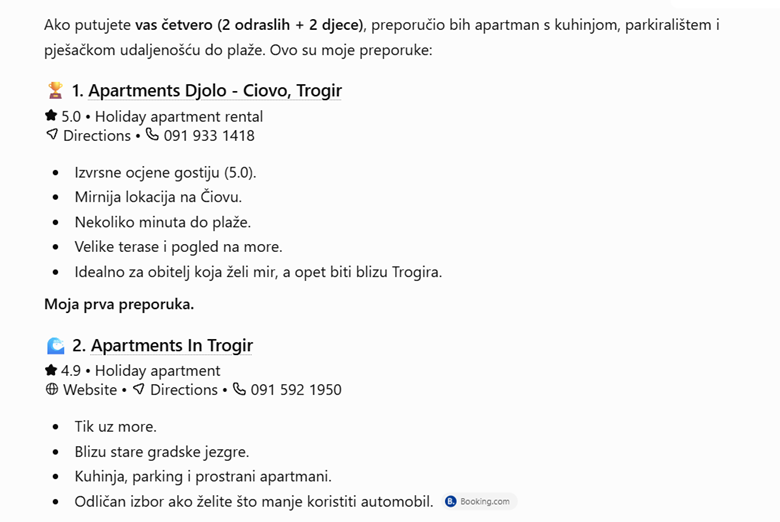Click the Booking.com logo icon
Image resolution: width=780 pixels, height=522 pixels.
click(451, 501)
